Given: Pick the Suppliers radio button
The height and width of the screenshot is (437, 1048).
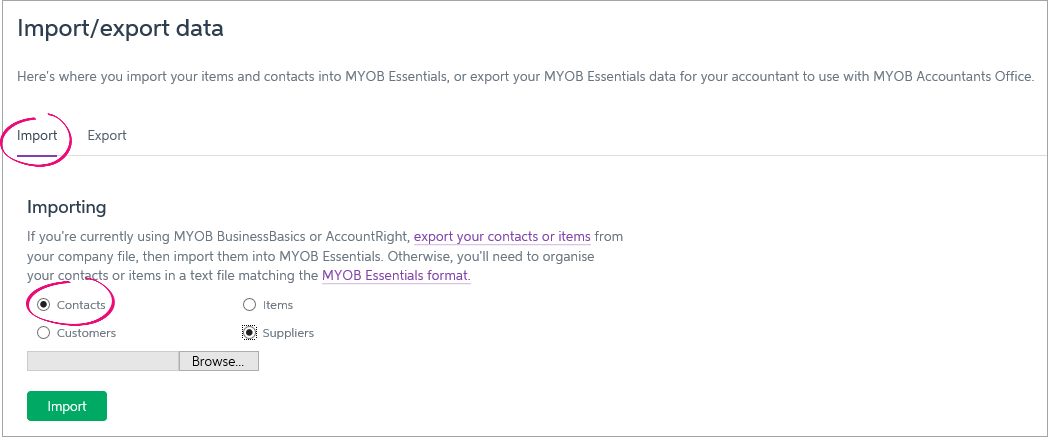Looking at the screenshot, I should click(x=249, y=333).
